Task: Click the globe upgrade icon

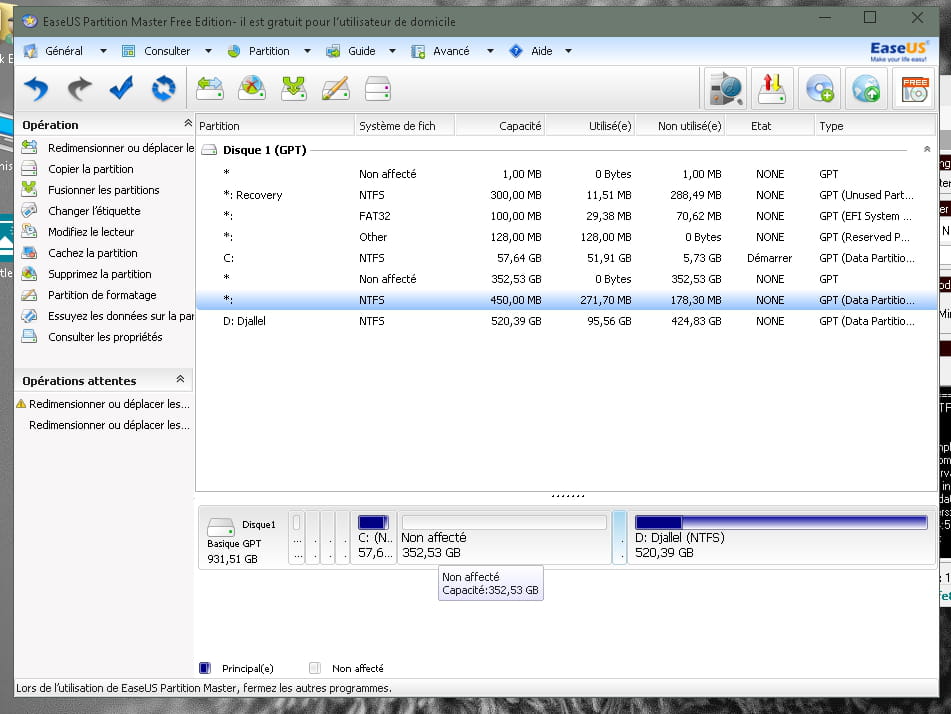Action: pyautogui.click(x=866, y=89)
